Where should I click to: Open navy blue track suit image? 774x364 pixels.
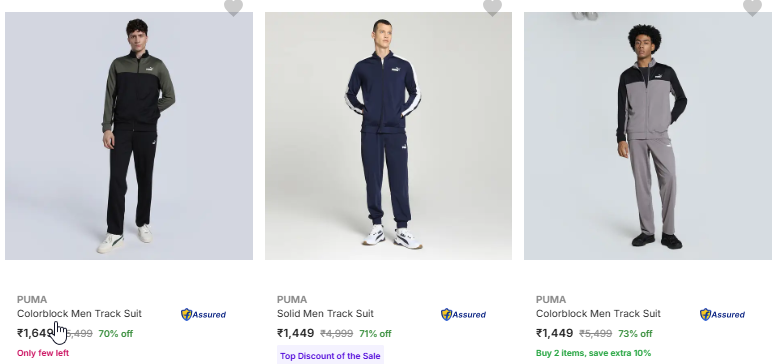pos(388,136)
